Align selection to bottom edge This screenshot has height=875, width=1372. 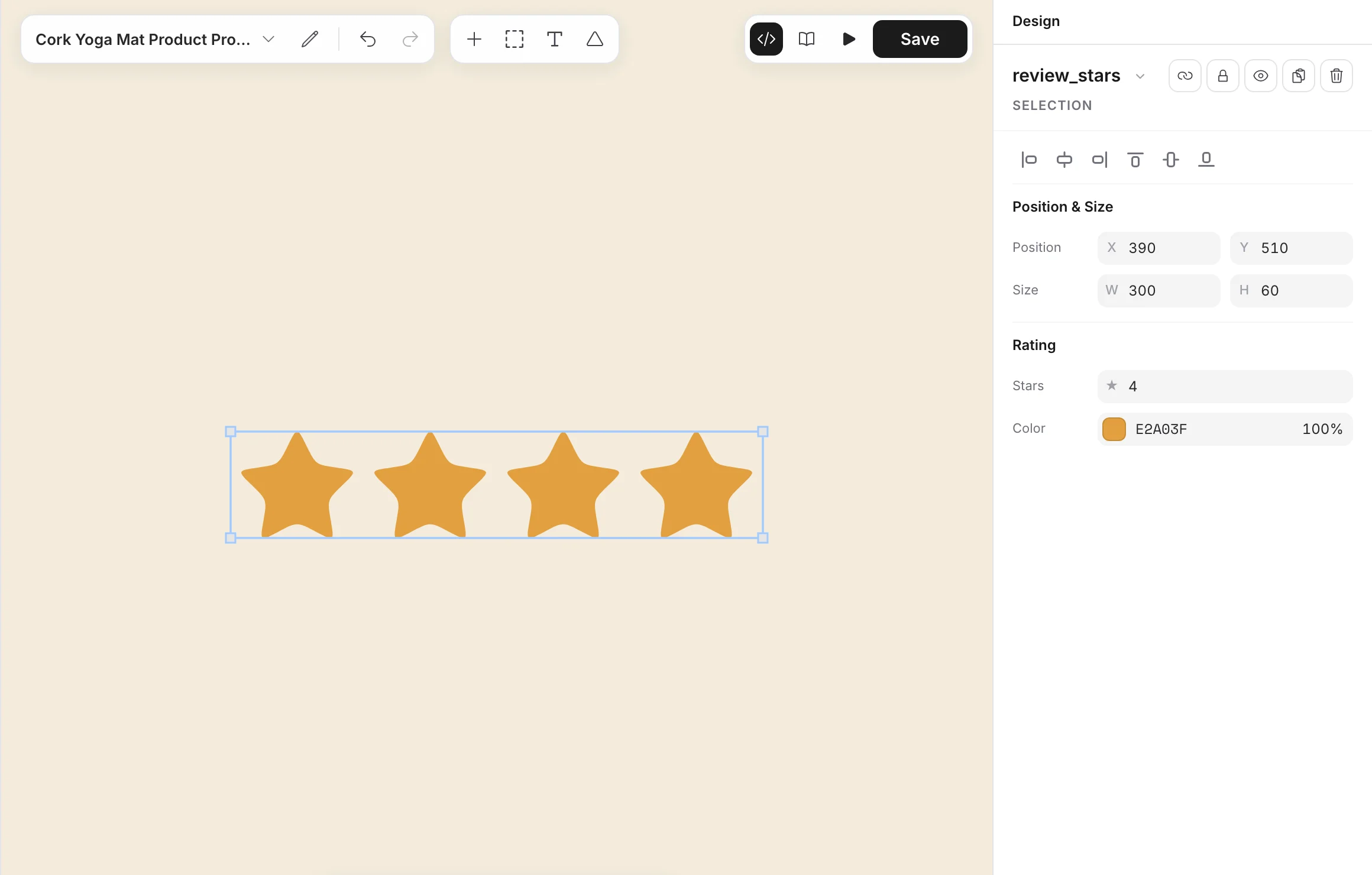tap(1206, 160)
